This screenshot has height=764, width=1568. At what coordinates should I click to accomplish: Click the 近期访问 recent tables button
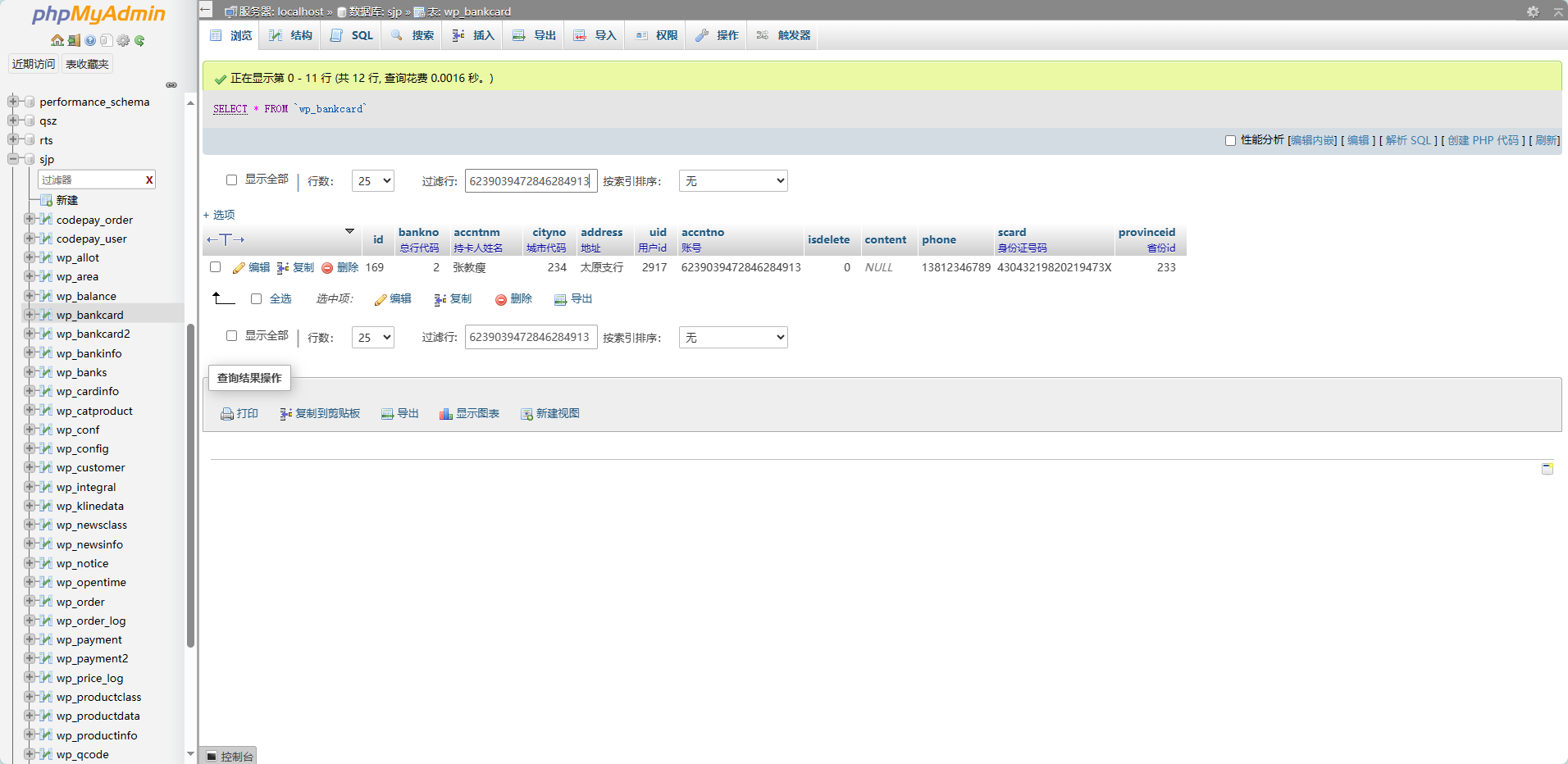point(34,64)
